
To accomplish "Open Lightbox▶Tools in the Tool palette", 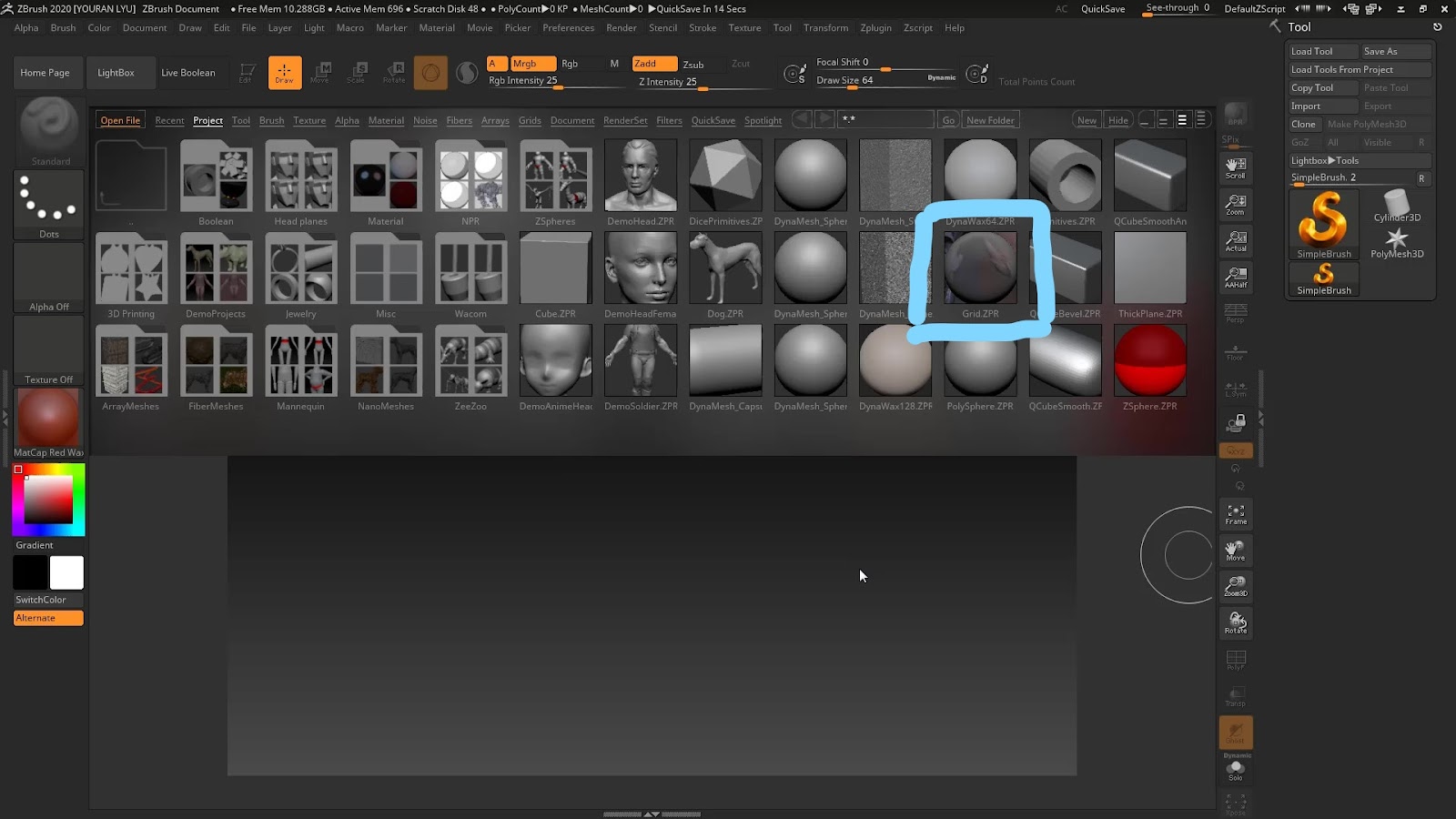I will click(1360, 161).
